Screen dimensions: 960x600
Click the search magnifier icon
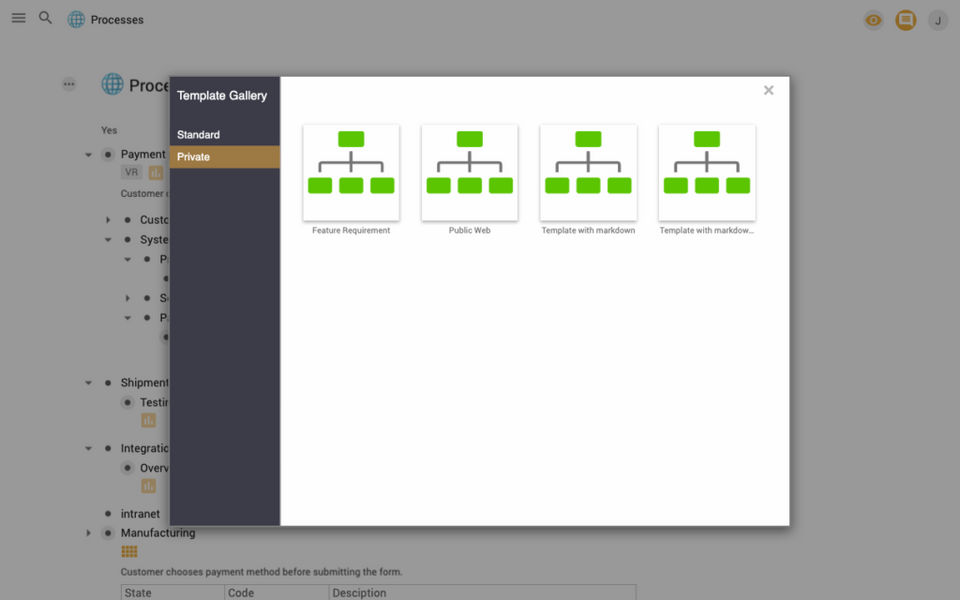click(45, 18)
